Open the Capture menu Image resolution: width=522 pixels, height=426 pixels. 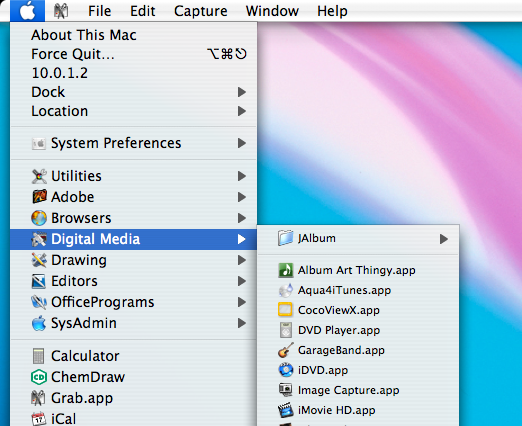201,11
